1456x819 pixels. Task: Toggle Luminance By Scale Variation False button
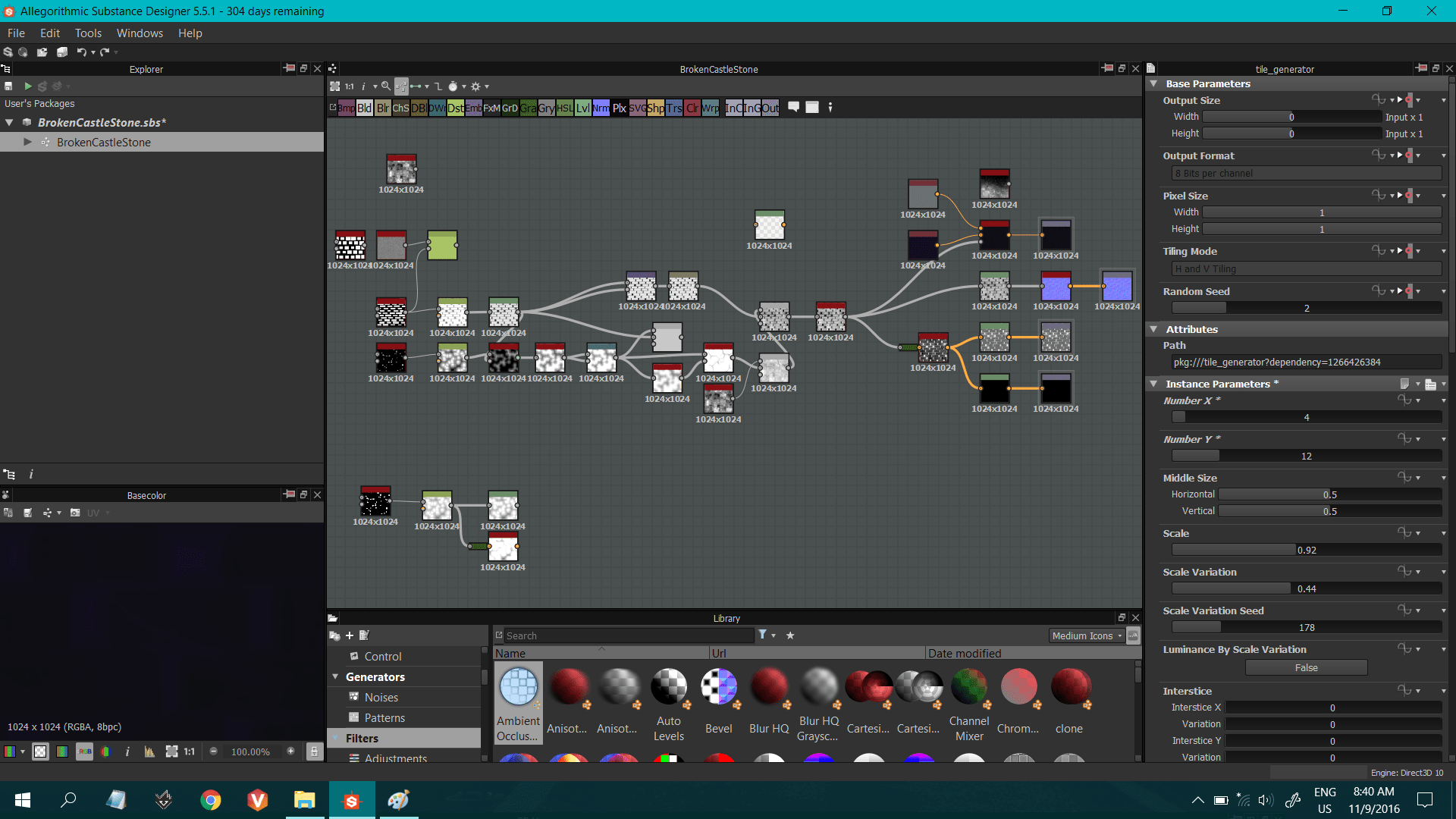click(1306, 668)
